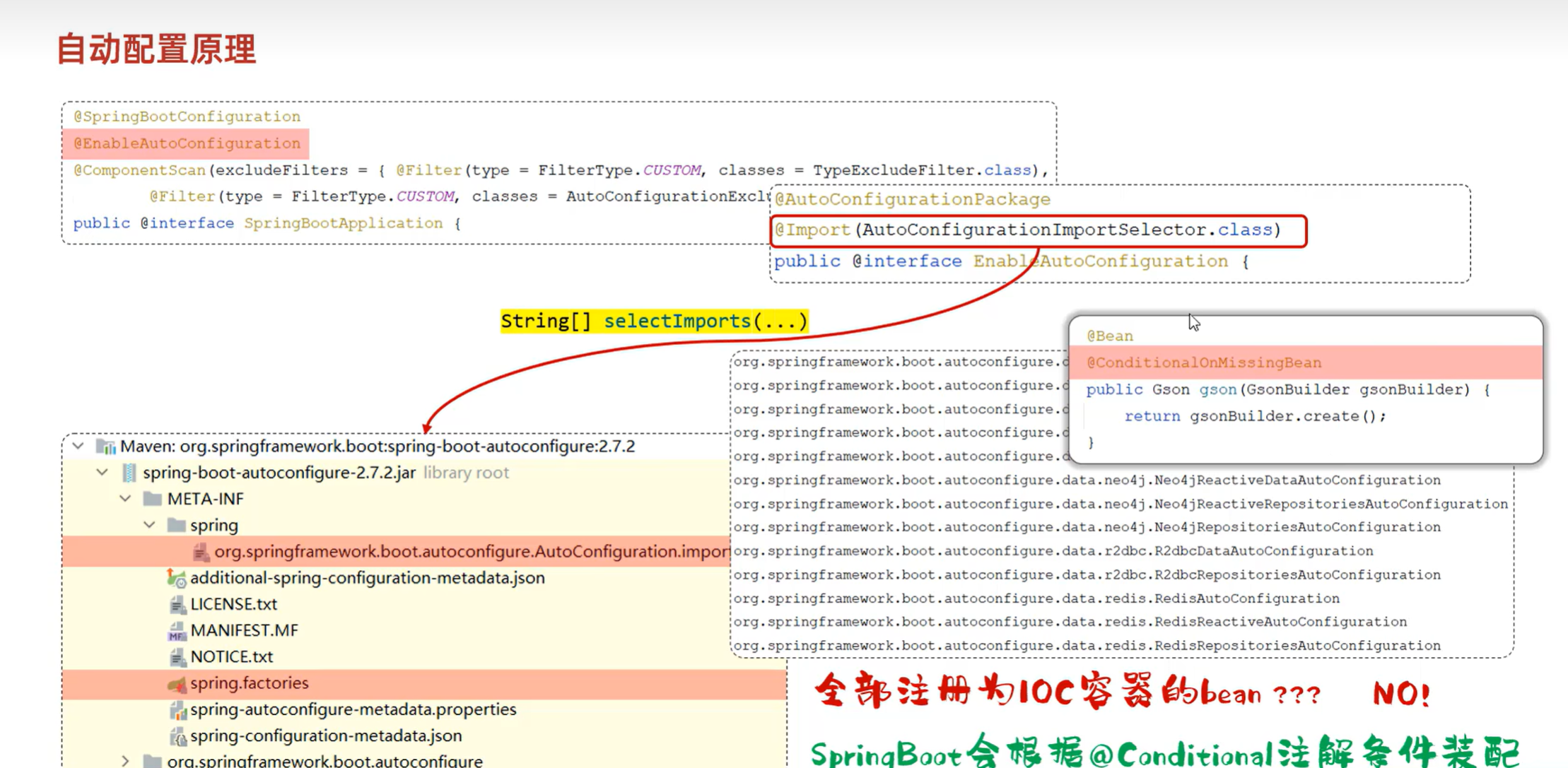Select MANIFEST.MF file
Viewport: 1568px width, 768px height.
coord(244,630)
